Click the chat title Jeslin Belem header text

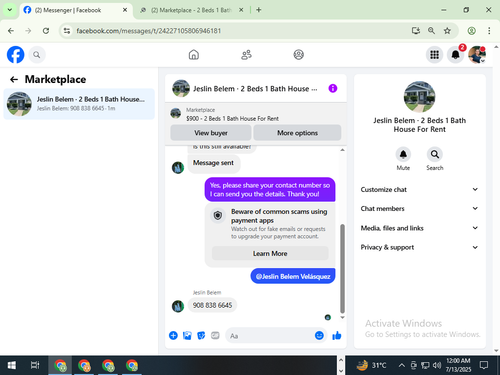click(x=255, y=89)
